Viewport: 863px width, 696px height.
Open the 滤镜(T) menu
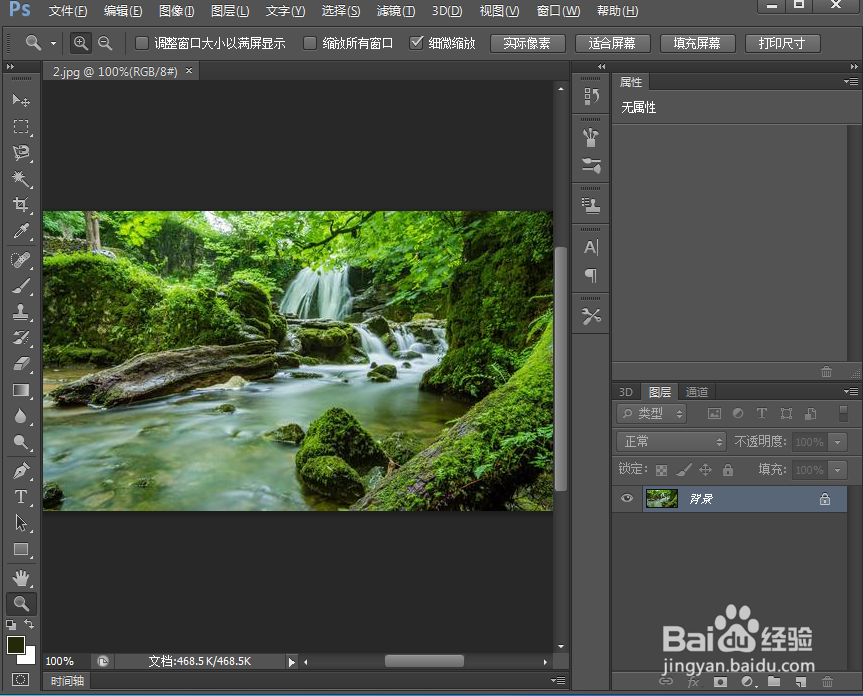(x=396, y=11)
